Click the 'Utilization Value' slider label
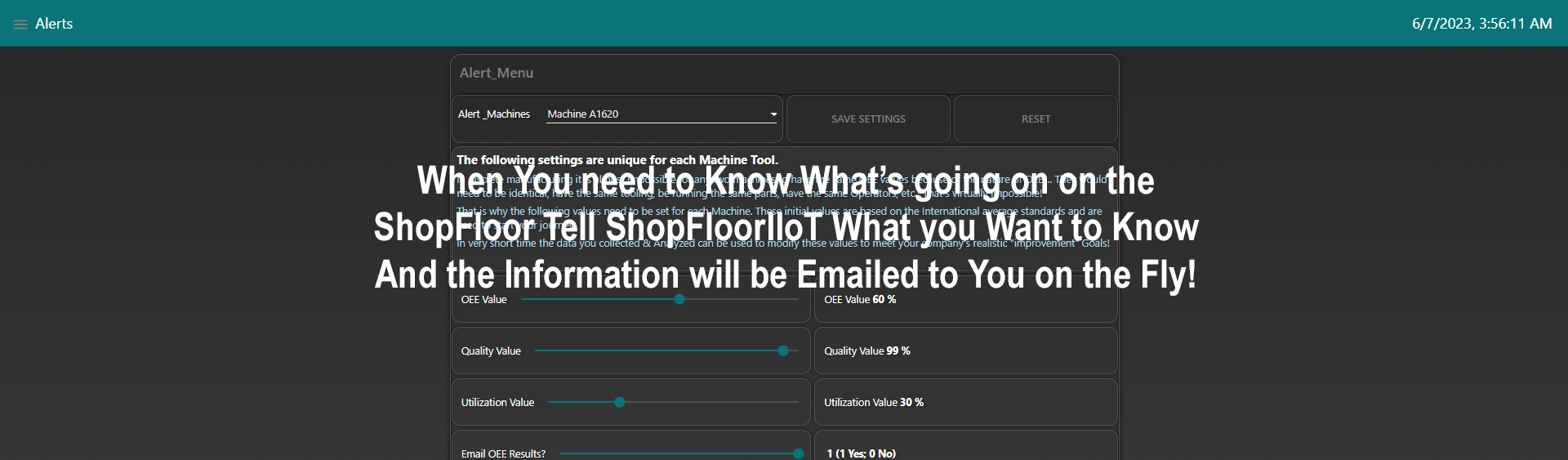1568x460 pixels. point(497,403)
